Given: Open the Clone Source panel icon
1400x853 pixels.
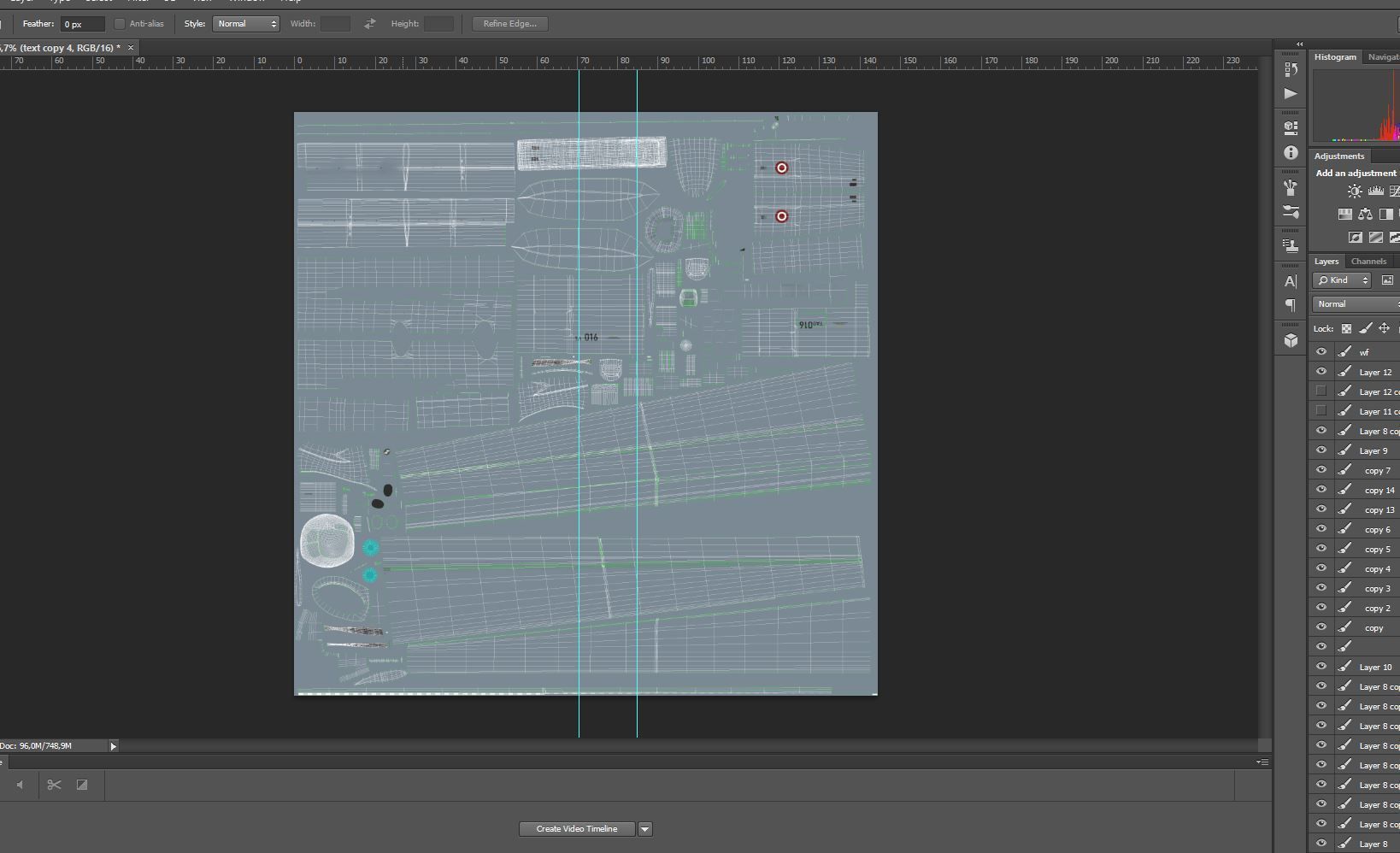Looking at the screenshot, I should (1291, 245).
